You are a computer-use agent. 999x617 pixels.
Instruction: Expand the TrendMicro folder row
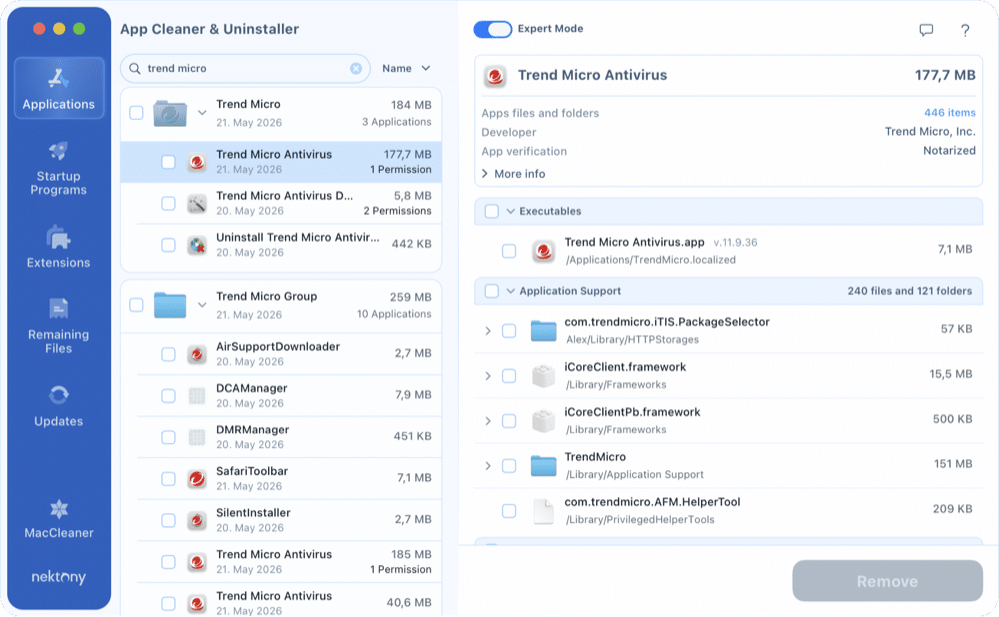click(x=488, y=466)
